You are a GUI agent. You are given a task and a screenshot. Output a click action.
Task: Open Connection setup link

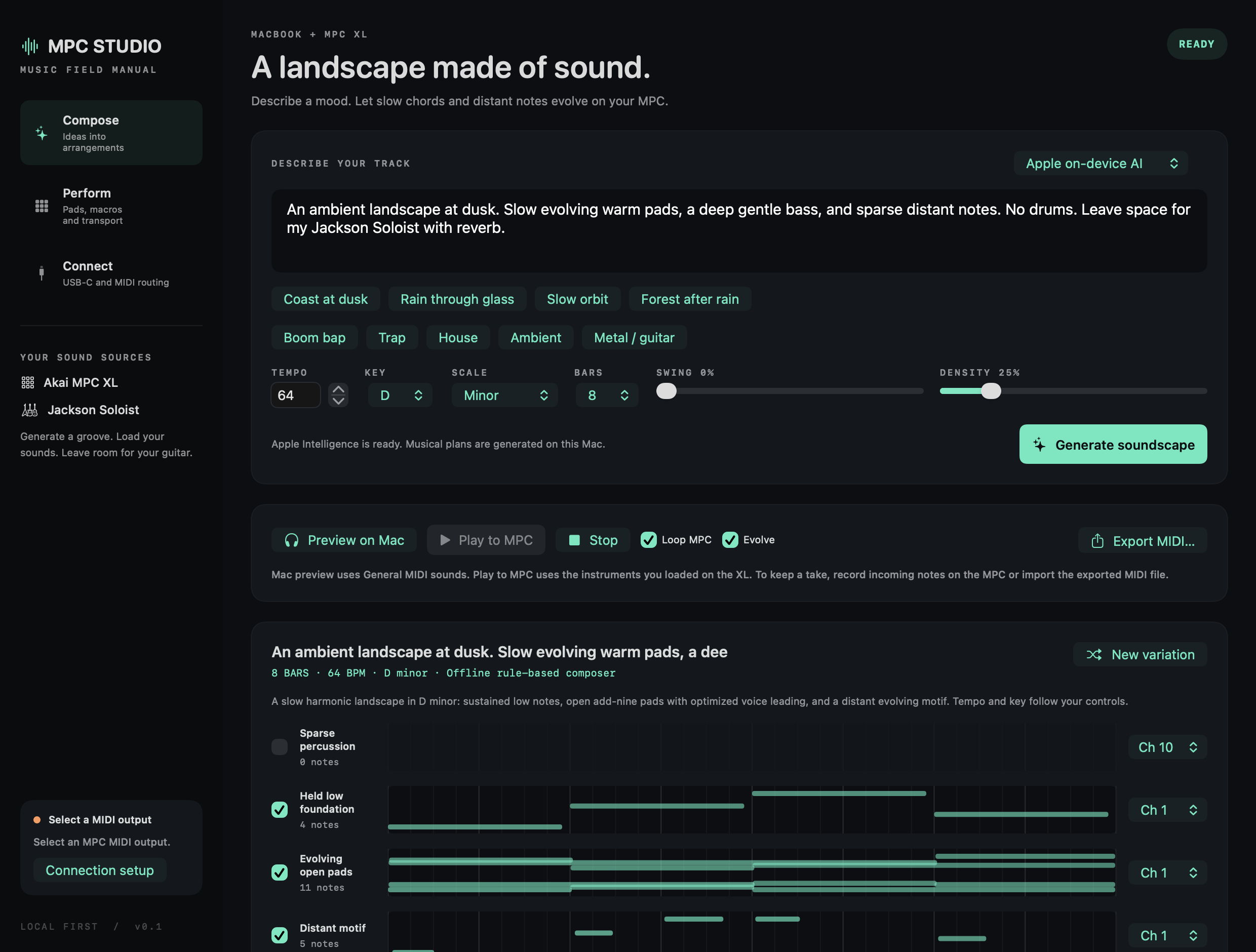99,870
